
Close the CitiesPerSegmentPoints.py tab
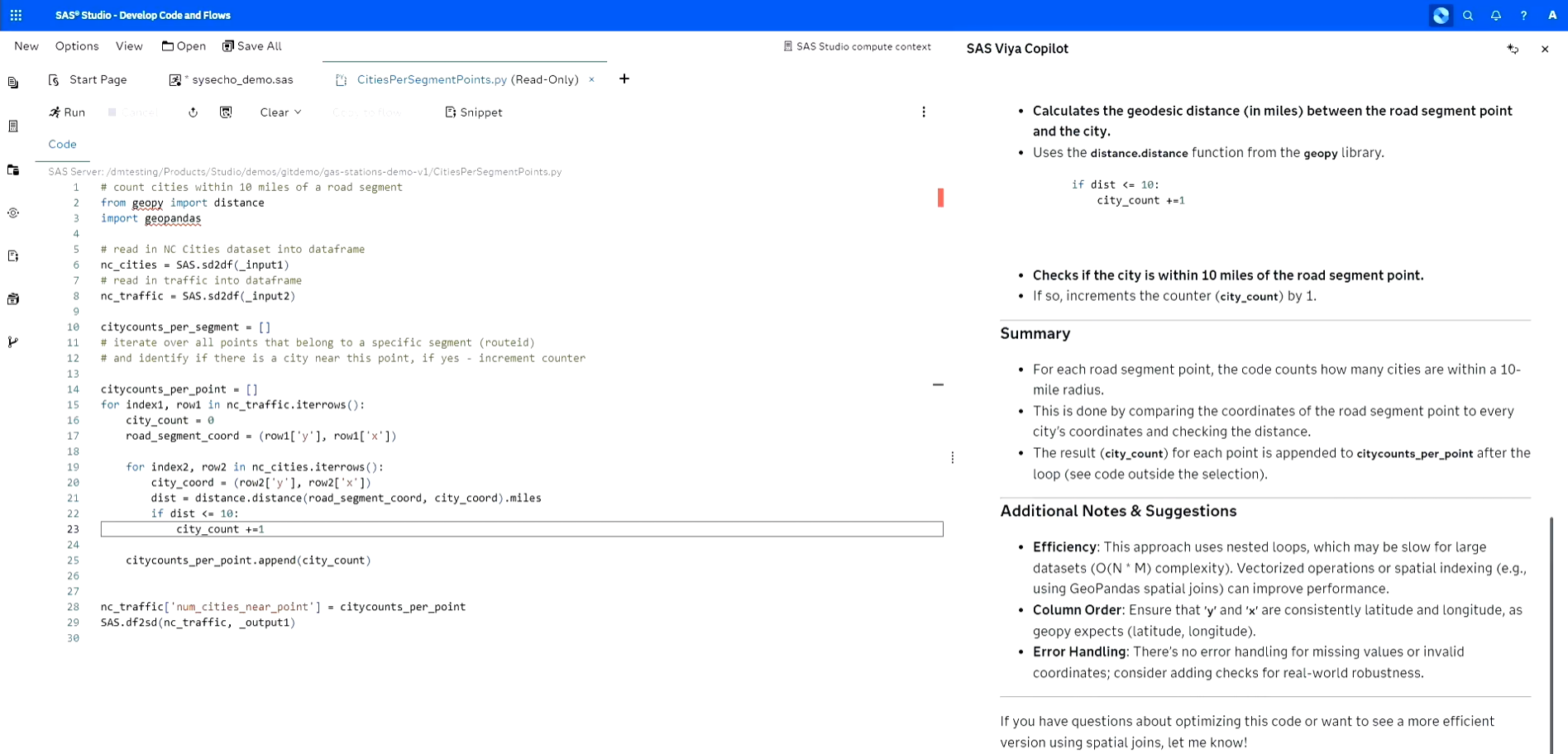click(591, 79)
